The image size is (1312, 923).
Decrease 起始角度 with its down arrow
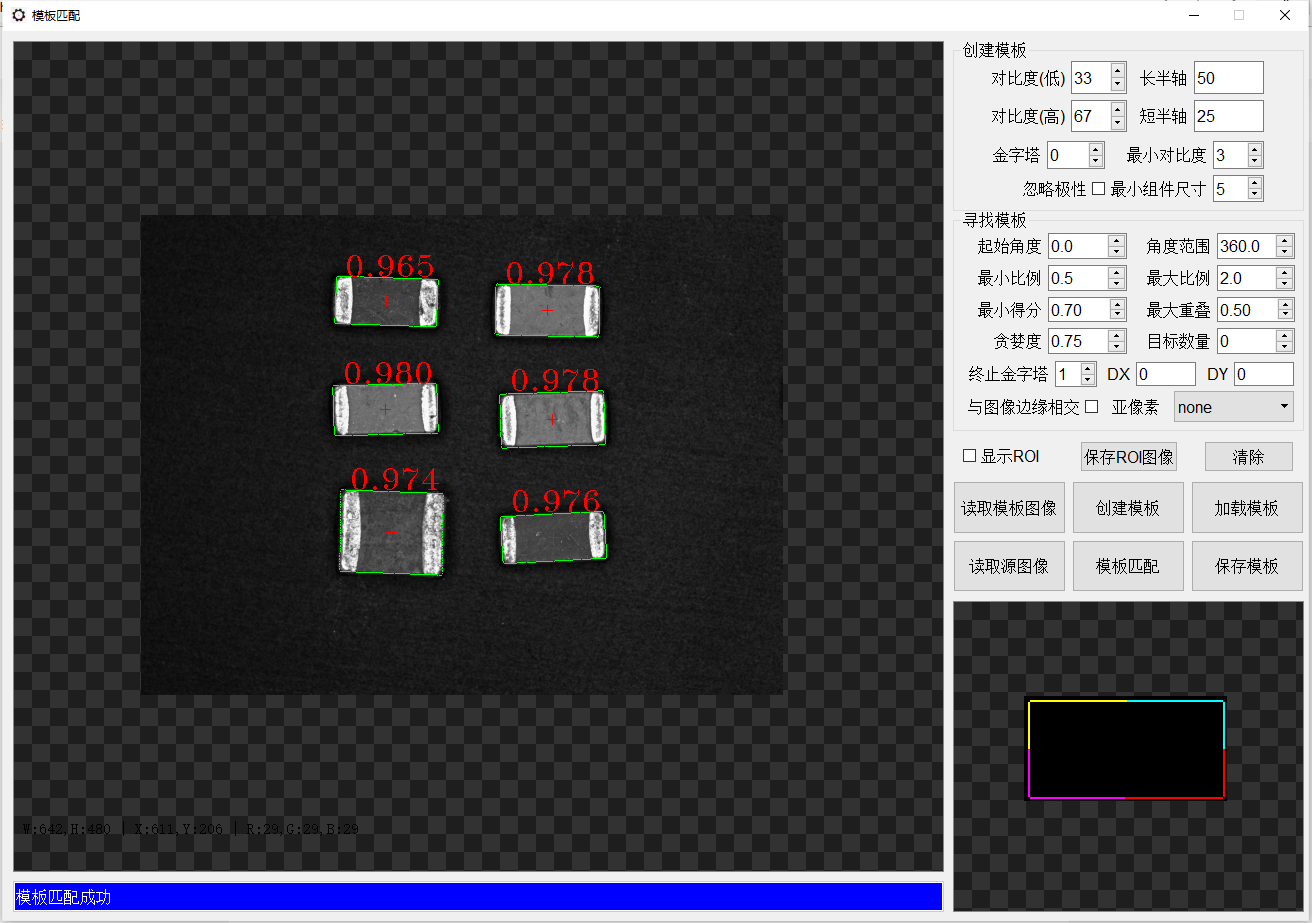(x=1117, y=252)
